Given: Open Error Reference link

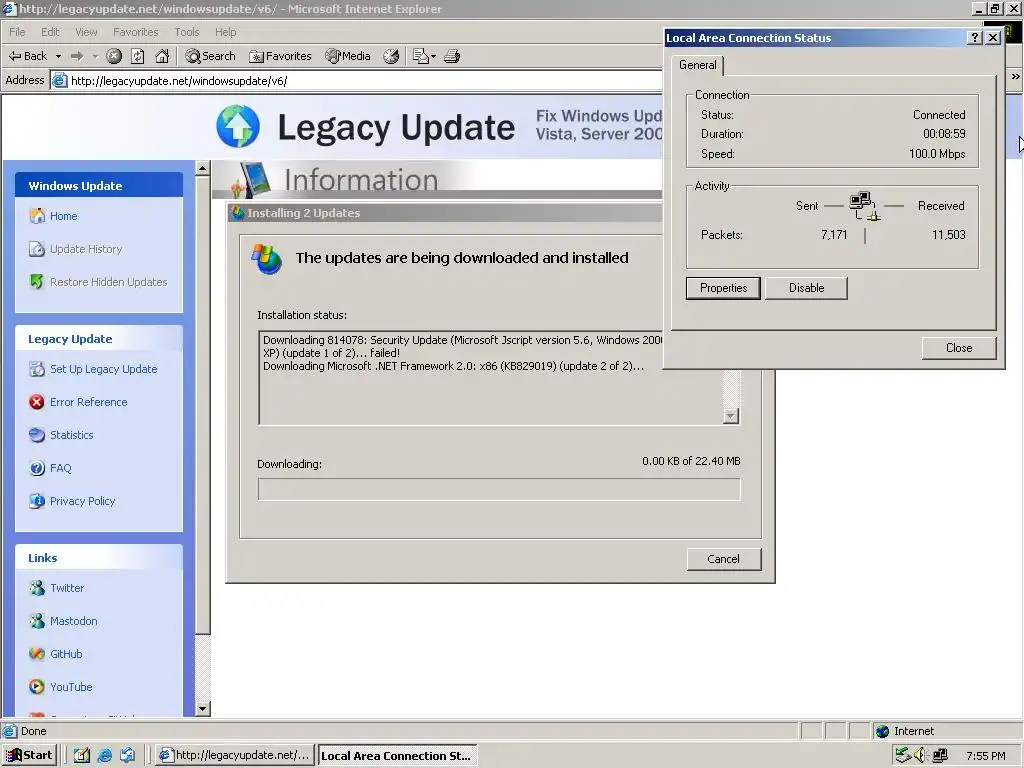Looking at the screenshot, I should pyautogui.click(x=88, y=402).
